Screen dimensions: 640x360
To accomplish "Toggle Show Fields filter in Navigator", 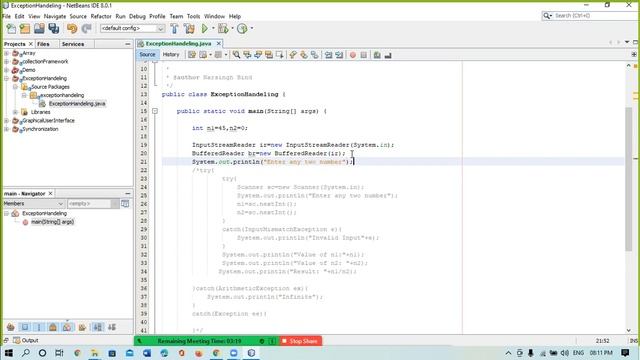I will [x=25, y=327].
